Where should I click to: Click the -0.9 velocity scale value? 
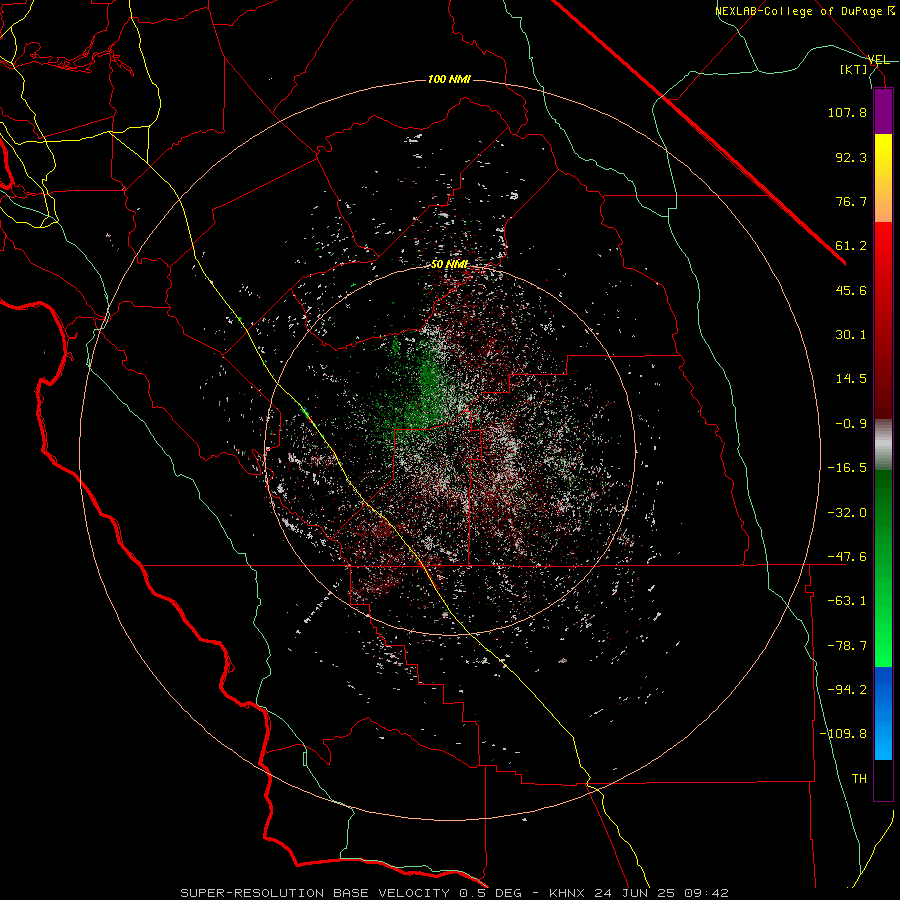851,424
